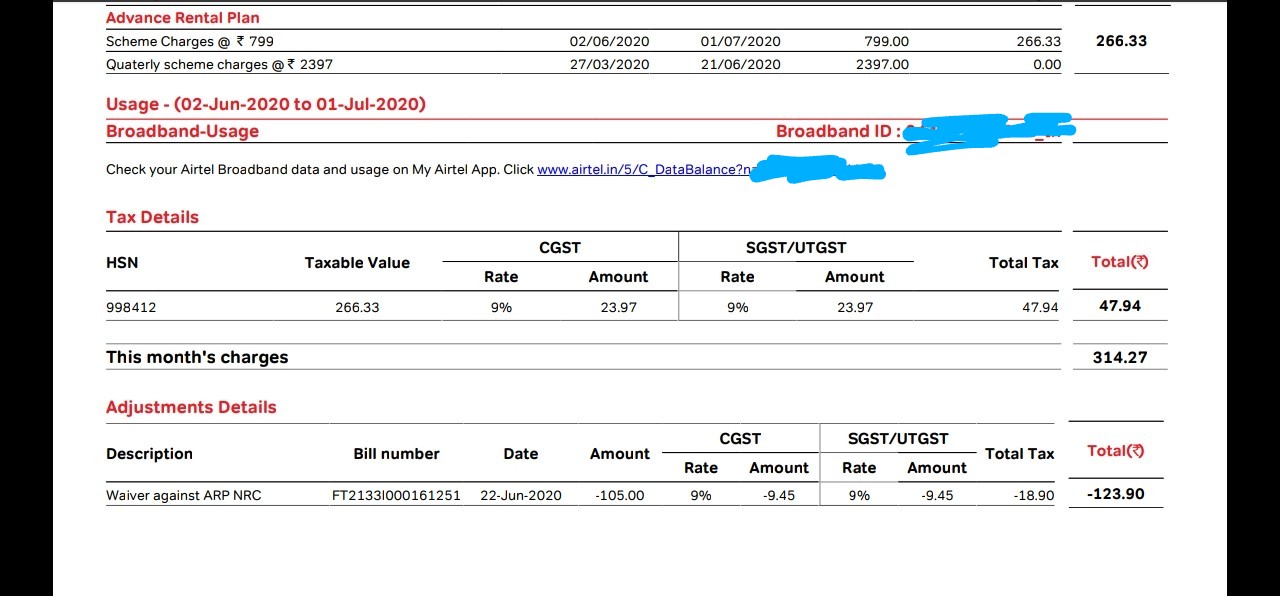Click the -105.00 waiver amount
1280x596 pixels.
point(620,495)
